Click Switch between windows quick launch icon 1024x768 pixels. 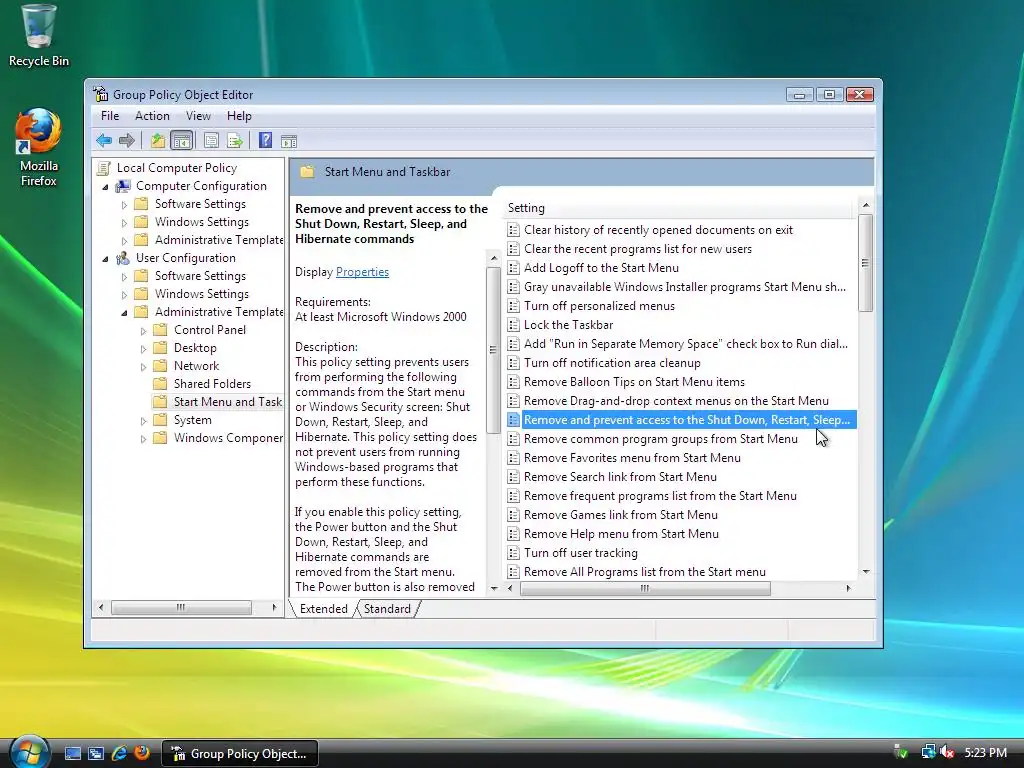click(x=96, y=754)
